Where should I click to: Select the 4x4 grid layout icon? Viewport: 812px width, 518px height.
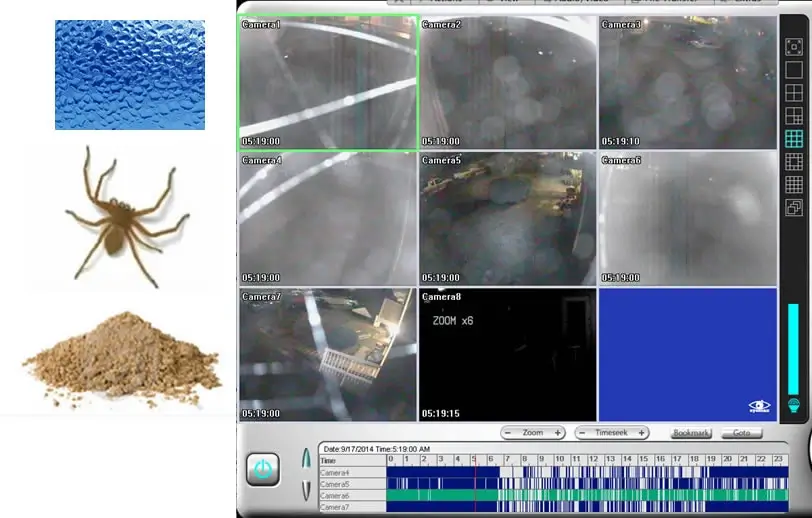click(794, 185)
